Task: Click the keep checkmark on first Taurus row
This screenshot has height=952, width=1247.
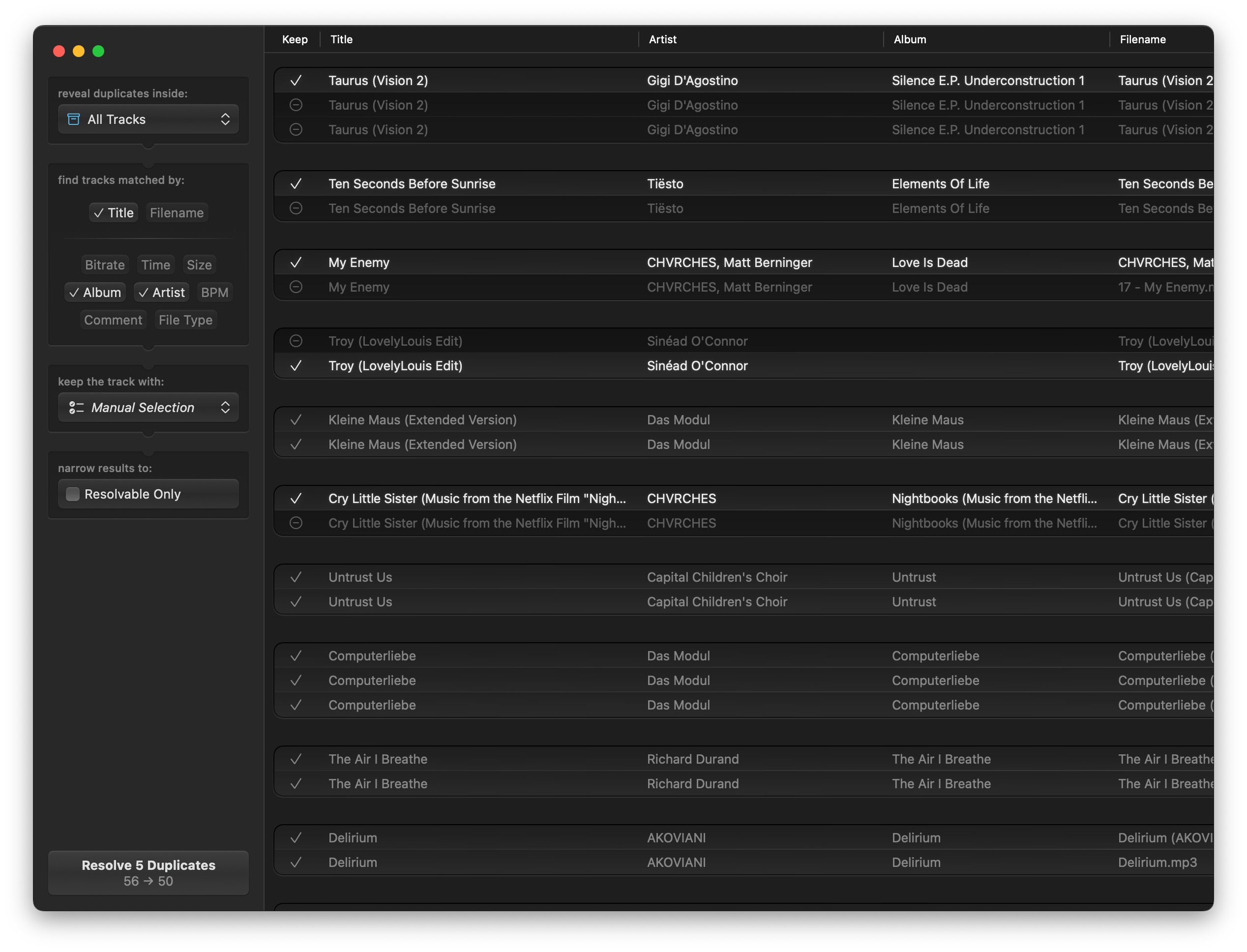Action: [x=296, y=81]
